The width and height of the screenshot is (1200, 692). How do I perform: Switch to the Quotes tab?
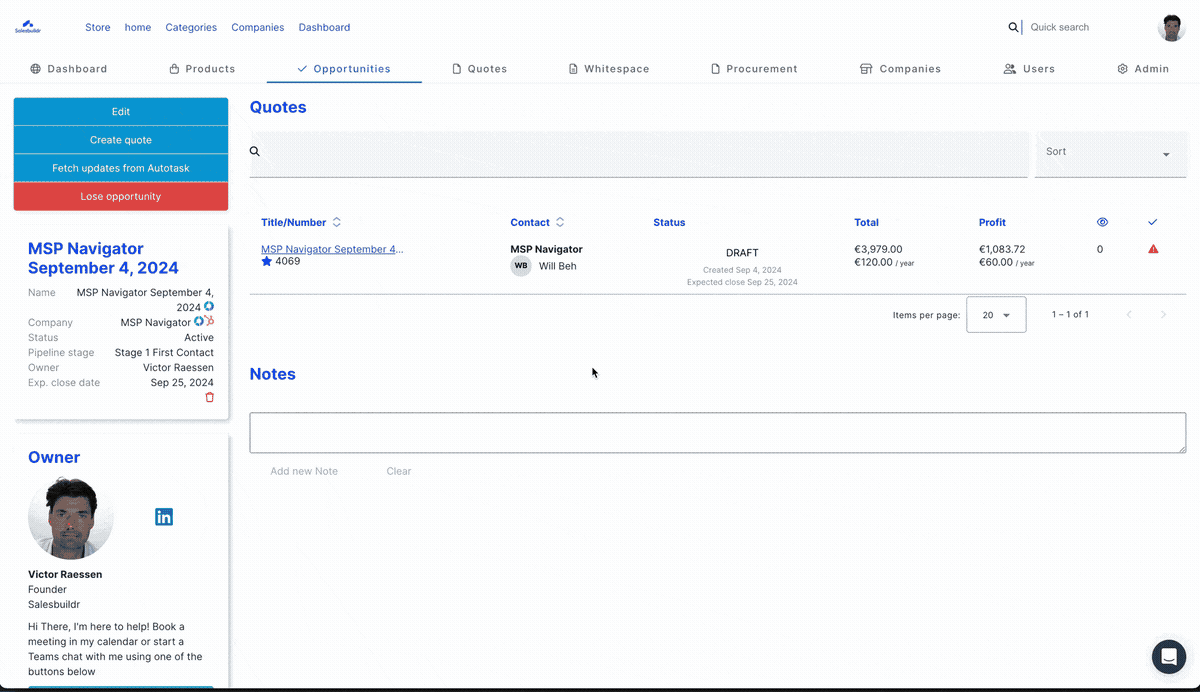(x=480, y=69)
